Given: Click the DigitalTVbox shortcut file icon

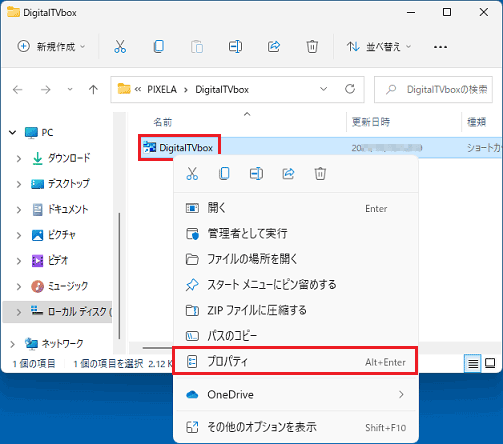Looking at the screenshot, I should pos(149,147).
